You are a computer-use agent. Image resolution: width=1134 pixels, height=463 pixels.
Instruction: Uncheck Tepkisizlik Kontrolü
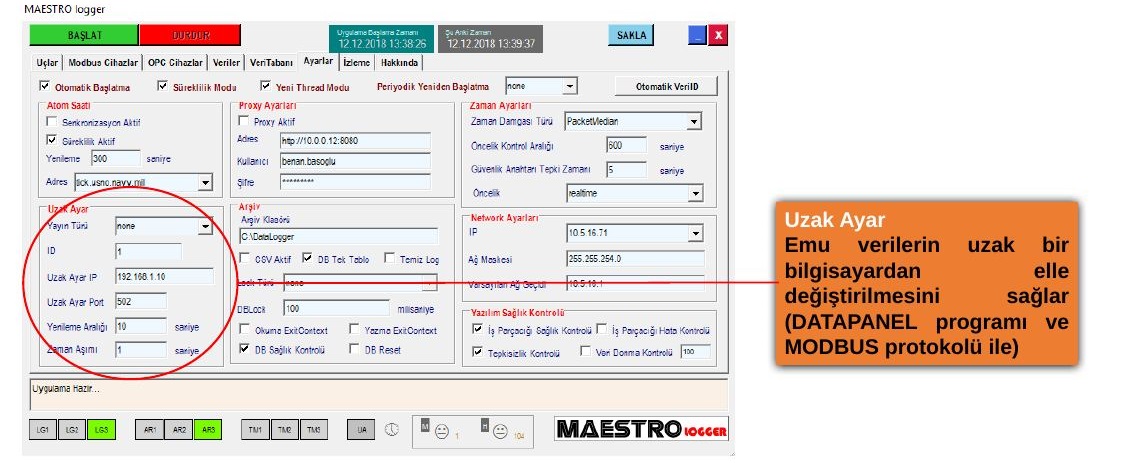point(477,352)
